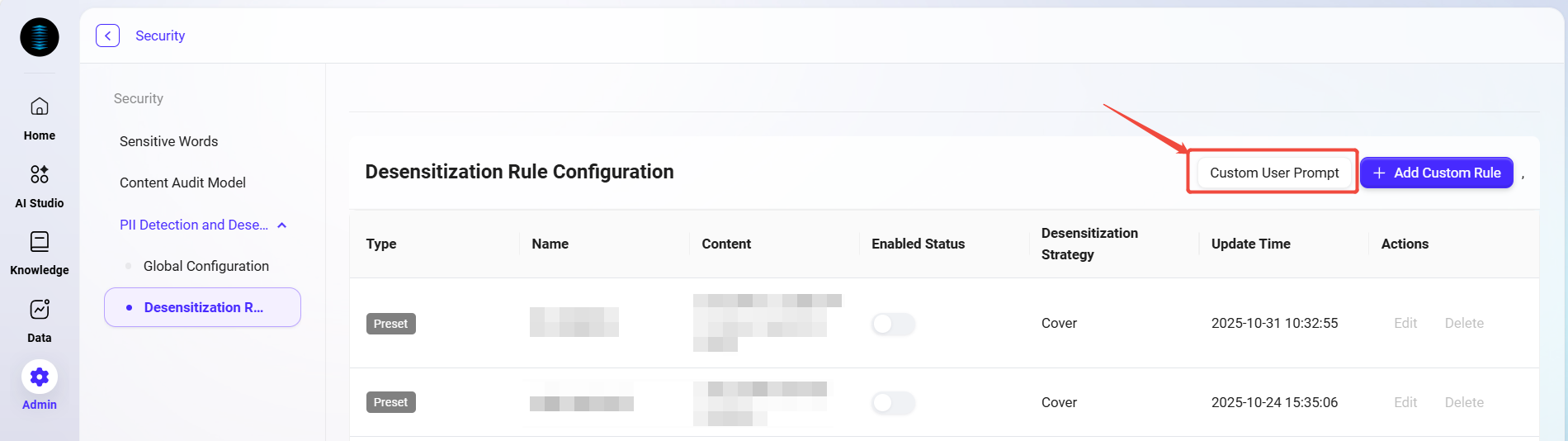
Task: Click the Admin gear icon
Action: click(x=40, y=377)
